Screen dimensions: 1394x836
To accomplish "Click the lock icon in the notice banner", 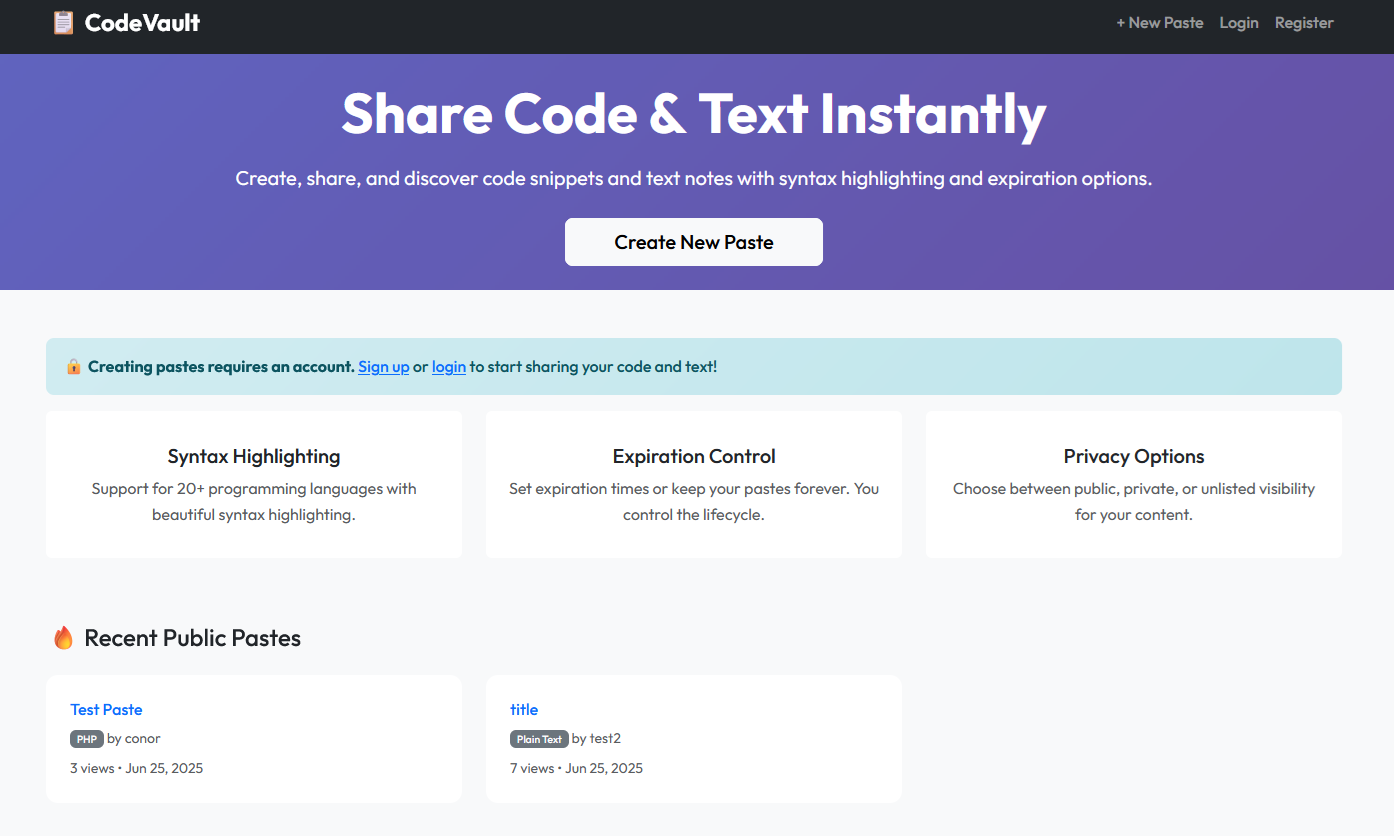I will point(74,367).
